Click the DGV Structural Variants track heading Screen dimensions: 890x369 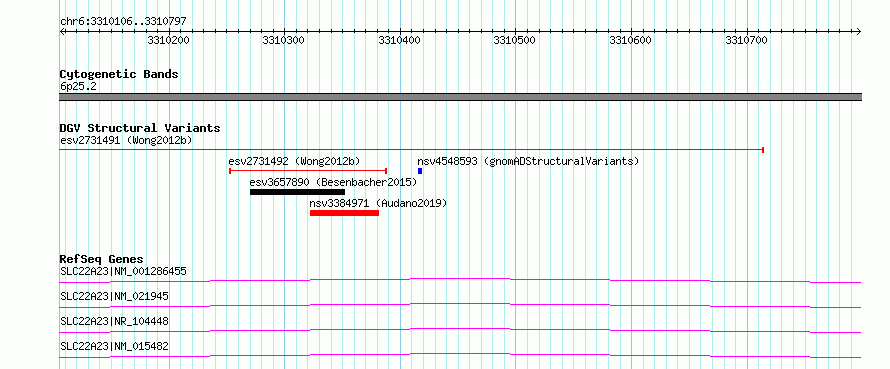140,128
